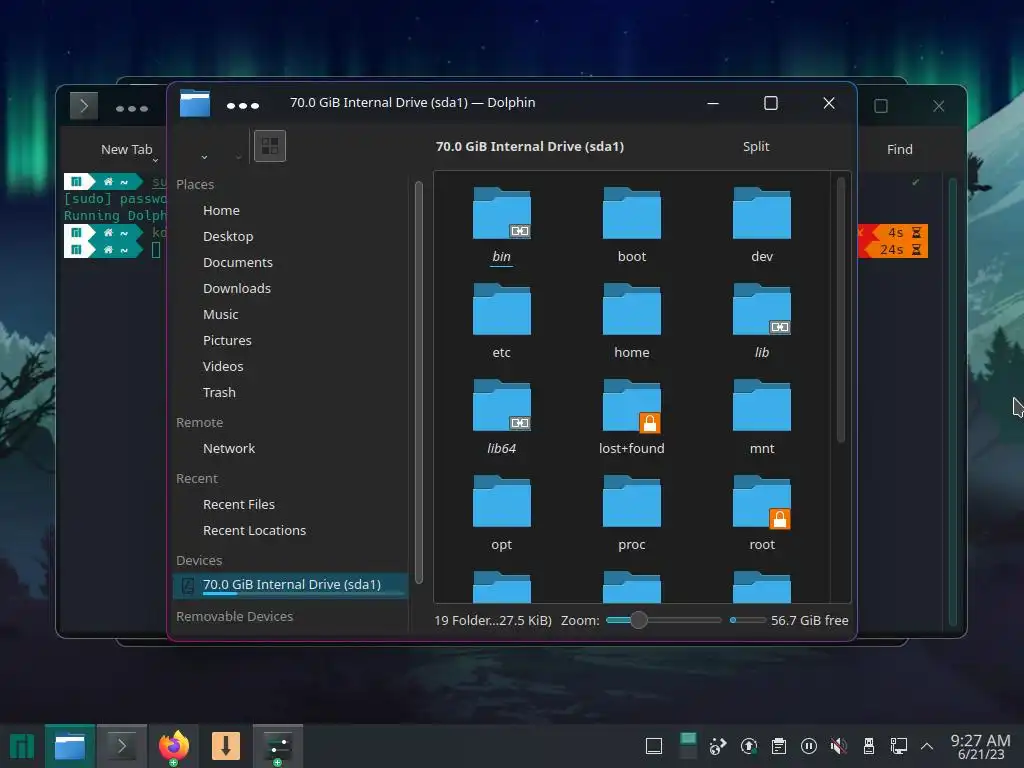The height and width of the screenshot is (768, 1024).
Task: Open forward-navigation history dropdown arrow
Action: pos(238,157)
